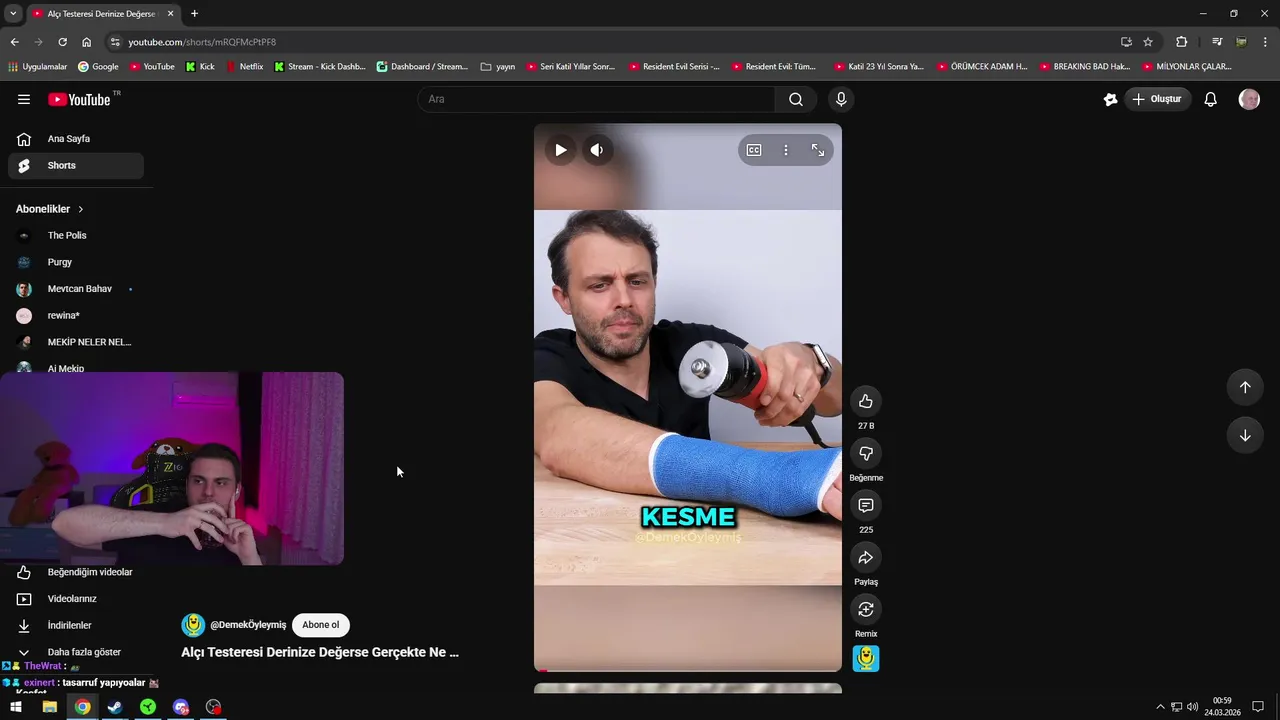Screen dimensions: 1280x720
Task: Go back in browser history
Action: pyautogui.click(x=14, y=42)
